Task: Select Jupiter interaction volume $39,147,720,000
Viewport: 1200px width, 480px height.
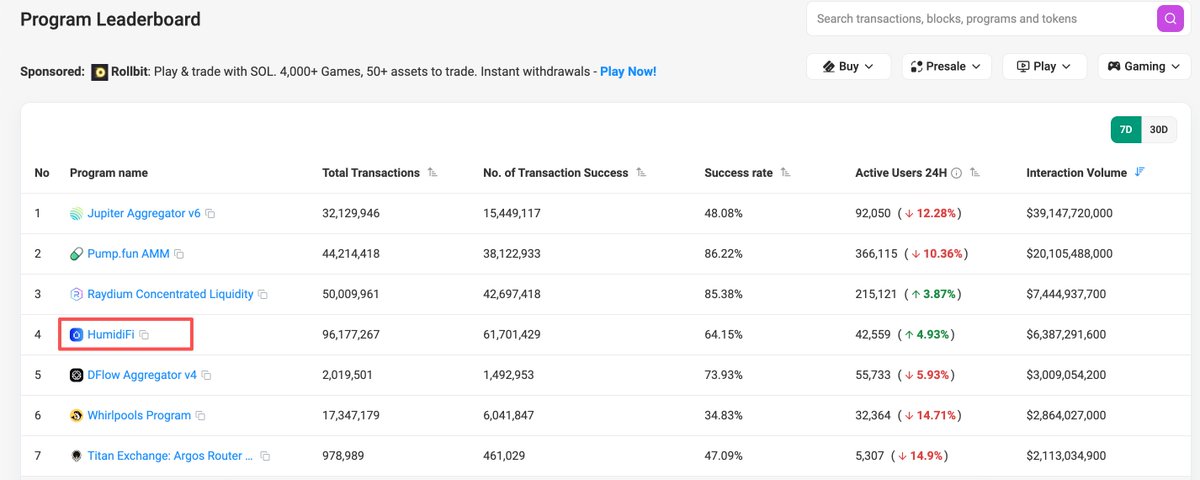Action: (1069, 214)
